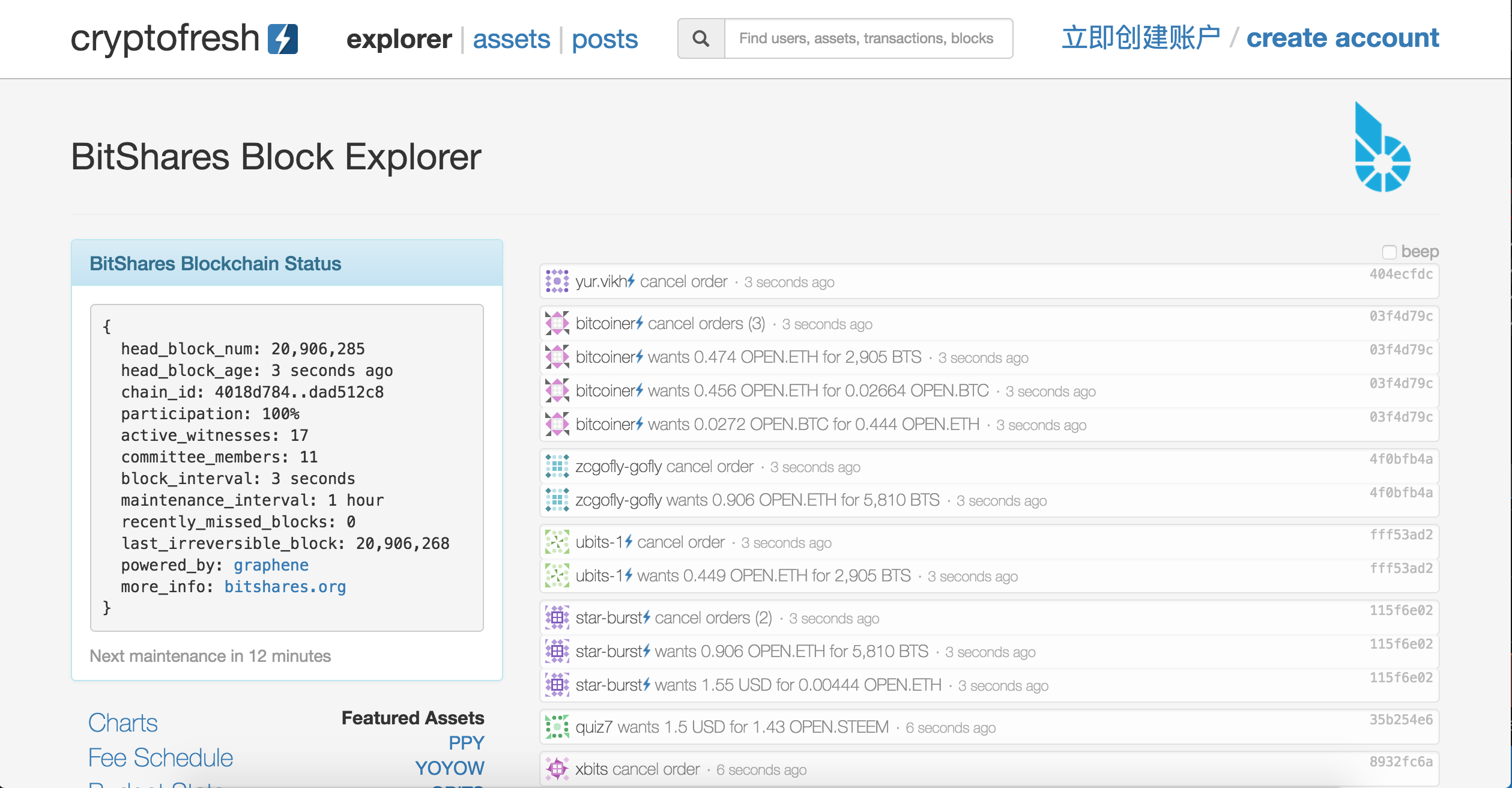Click star-burst avatar on 0.906 OPEN.ETH row
The width and height of the screenshot is (1512, 788).
point(557,651)
